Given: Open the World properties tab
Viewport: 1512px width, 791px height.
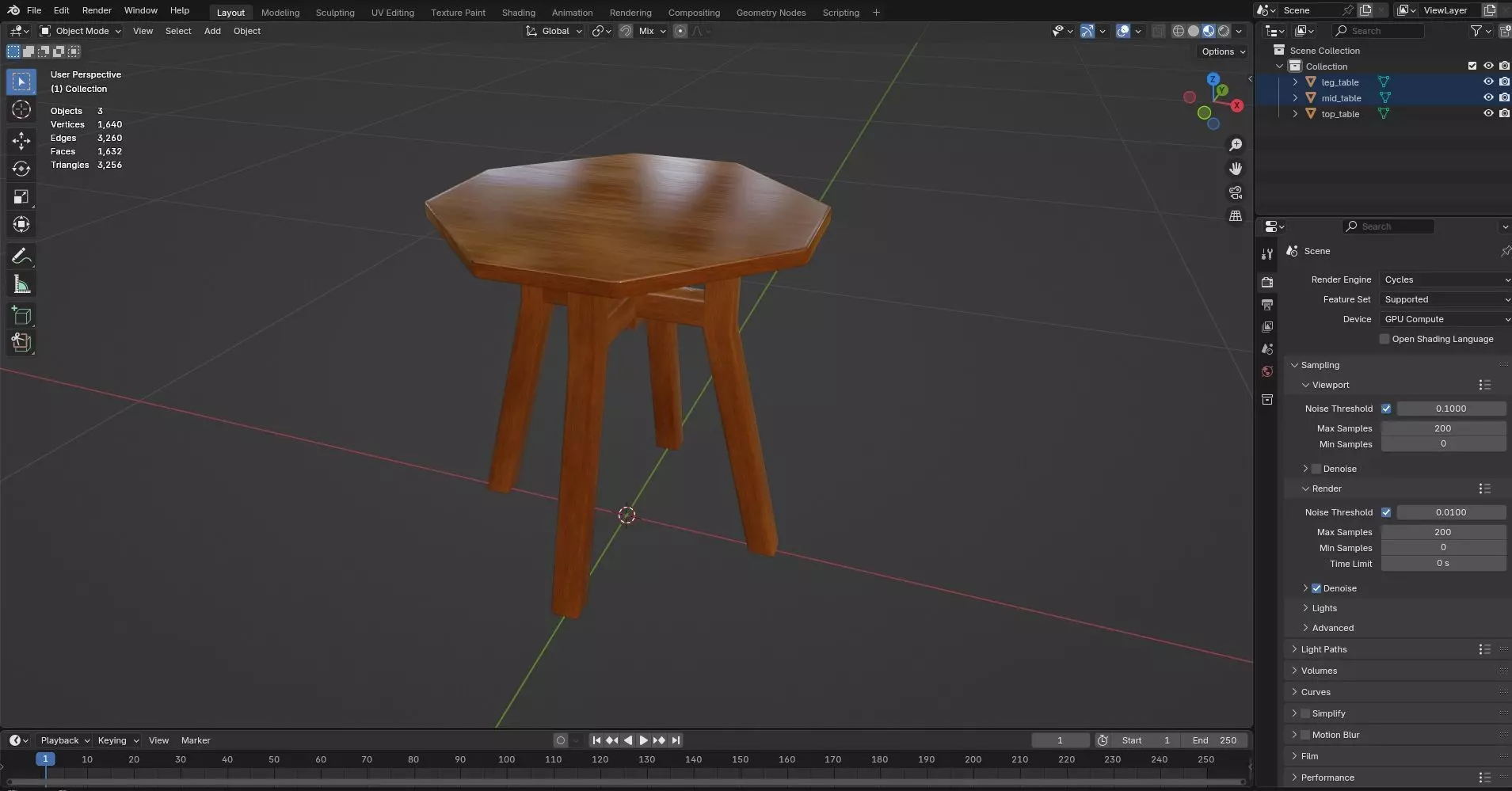Looking at the screenshot, I should pos(1267,371).
